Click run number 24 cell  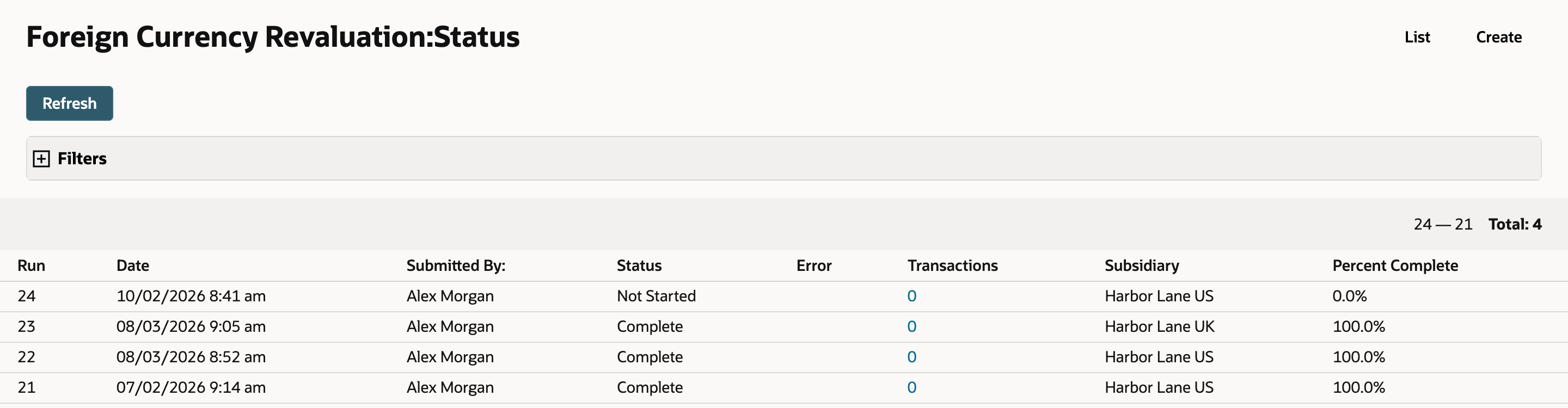coord(26,296)
